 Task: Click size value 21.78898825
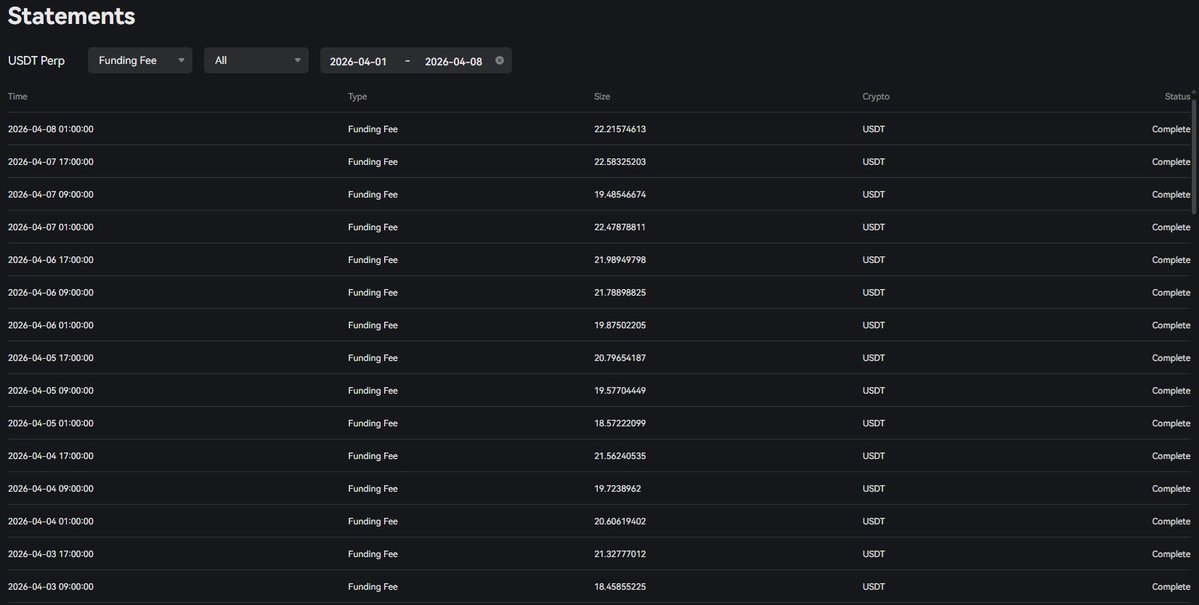(620, 293)
